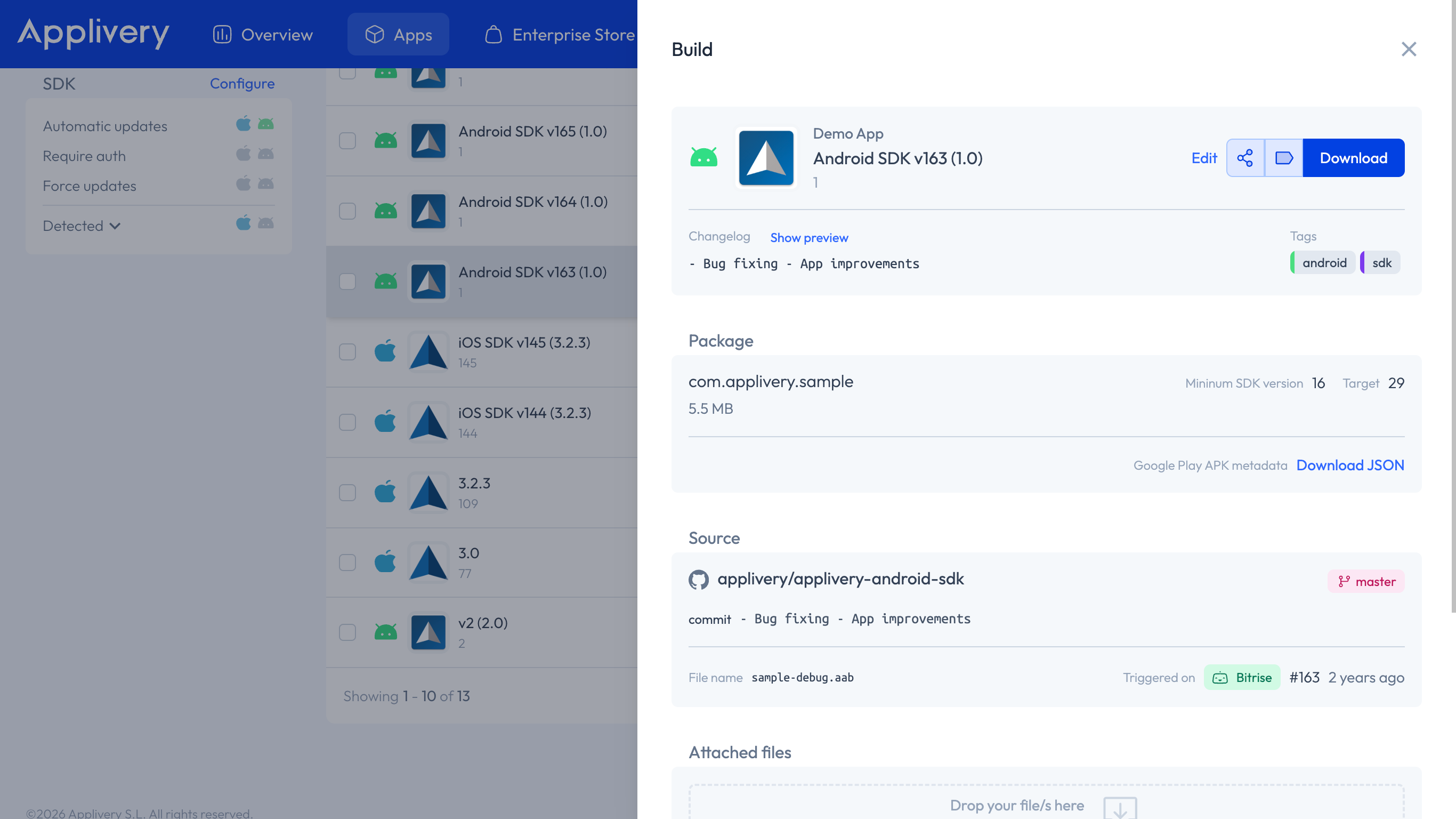
Task: Select the purple sdk tag swatch
Action: coord(1364,262)
